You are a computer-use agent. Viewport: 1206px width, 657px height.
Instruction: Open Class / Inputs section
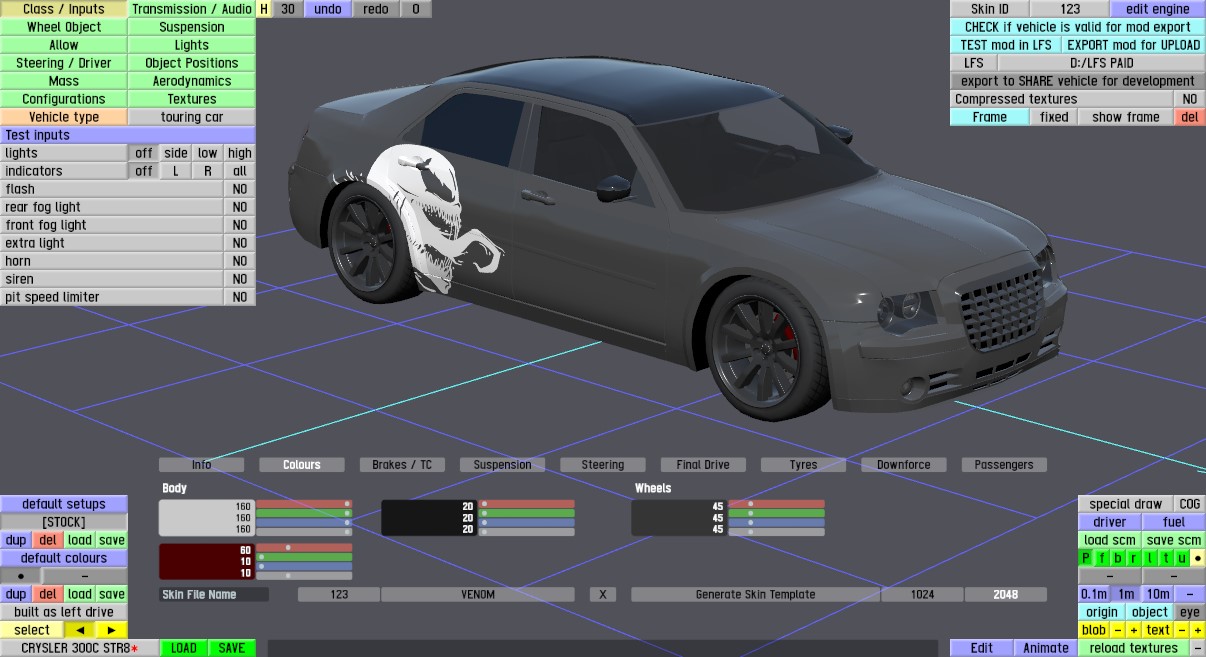[64, 9]
